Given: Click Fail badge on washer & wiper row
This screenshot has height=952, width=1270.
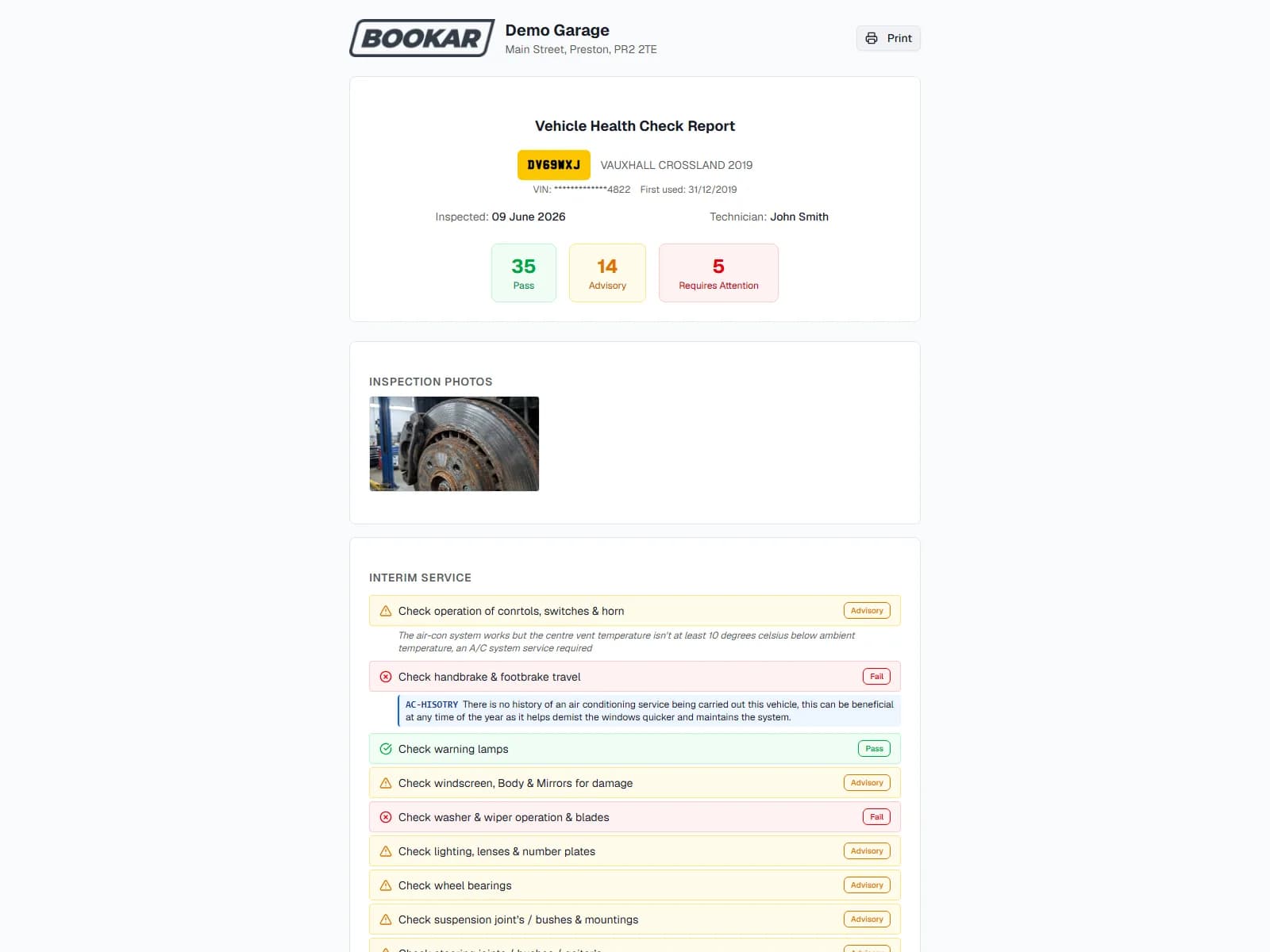Looking at the screenshot, I should click(876, 817).
